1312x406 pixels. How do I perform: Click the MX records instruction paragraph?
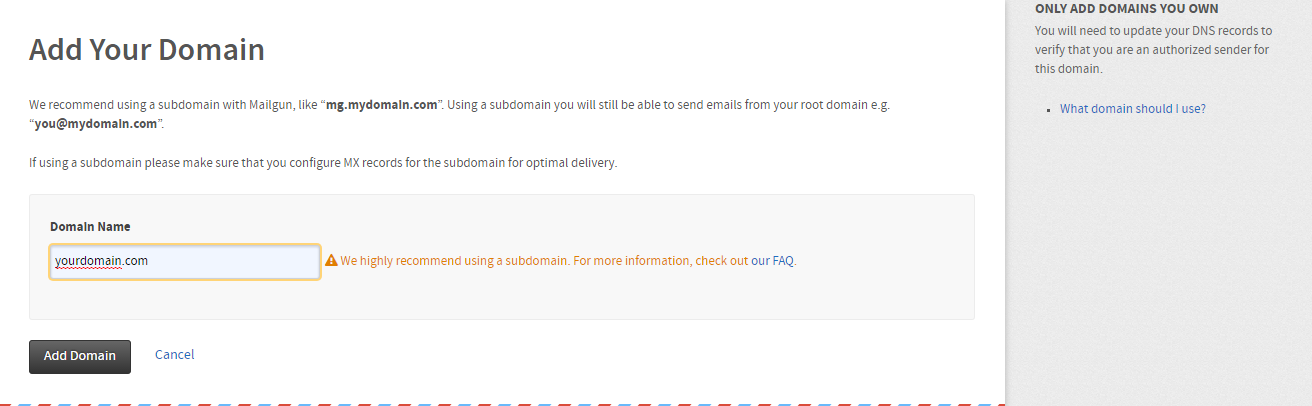coord(322,163)
